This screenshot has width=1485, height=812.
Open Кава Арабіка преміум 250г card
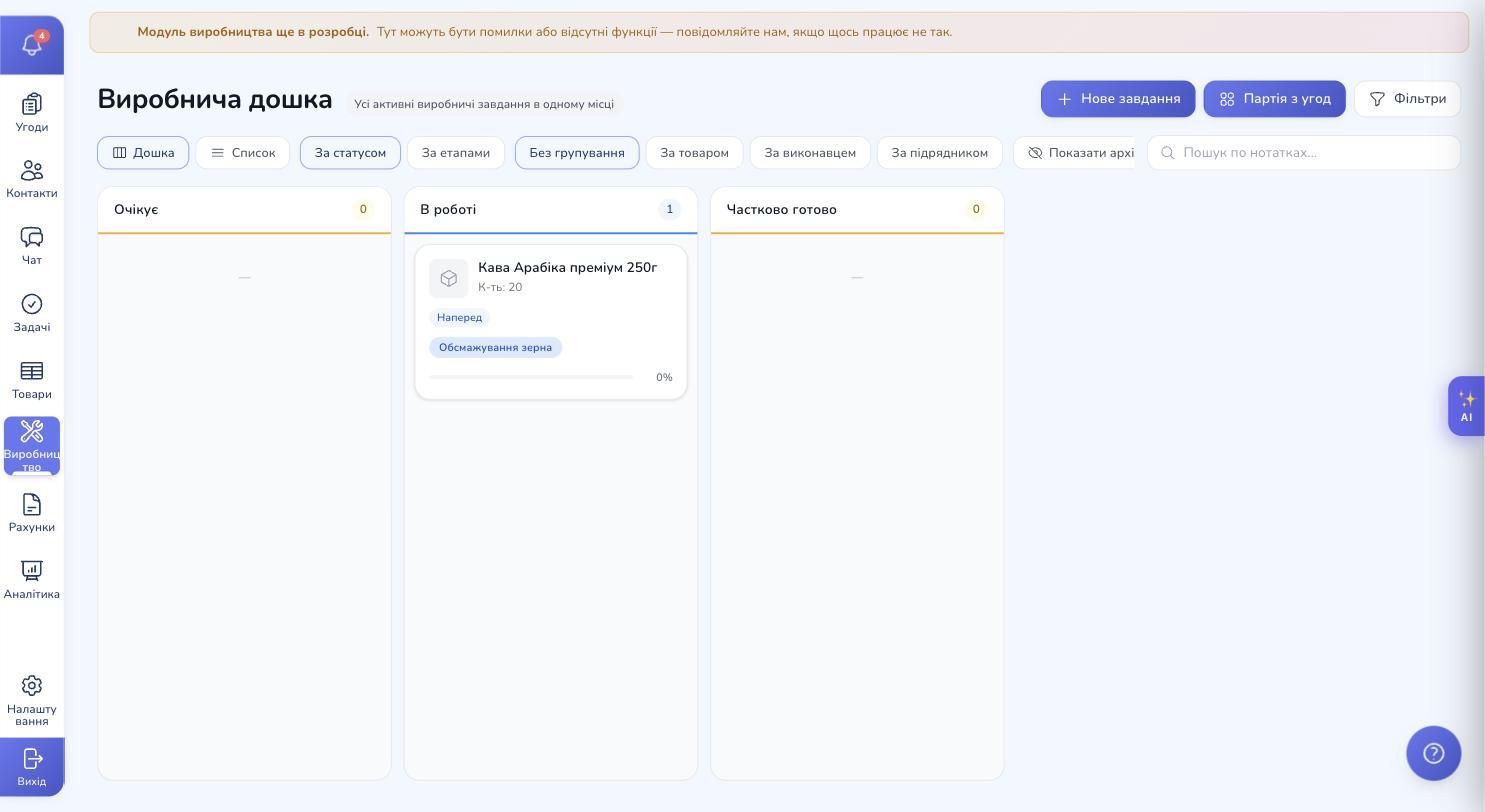pyautogui.click(x=551, y=322)
